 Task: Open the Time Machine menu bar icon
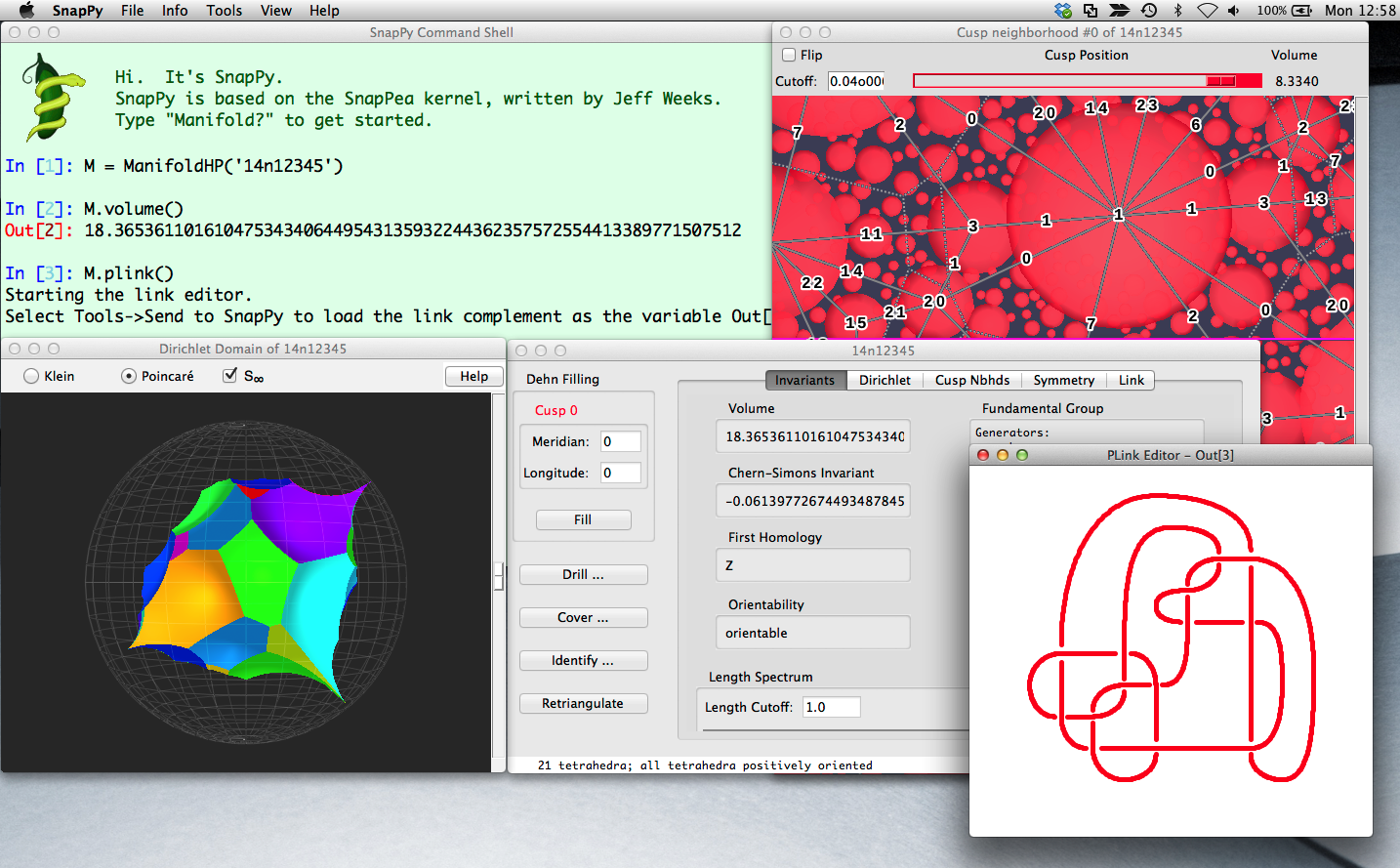coord(1149,10)
